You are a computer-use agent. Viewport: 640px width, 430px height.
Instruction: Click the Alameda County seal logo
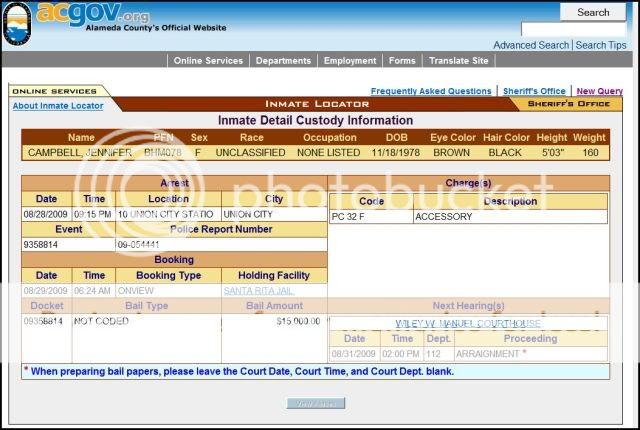click(x=17, y=23)
